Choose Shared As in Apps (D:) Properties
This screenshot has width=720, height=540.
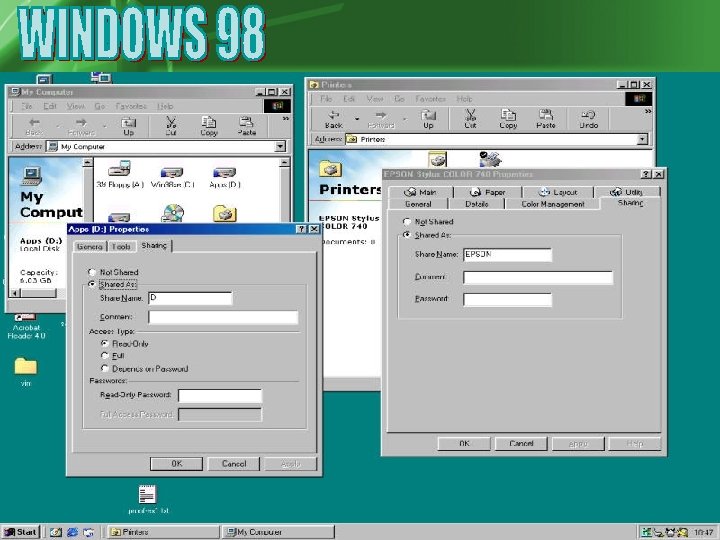click(x=92, y=284)
